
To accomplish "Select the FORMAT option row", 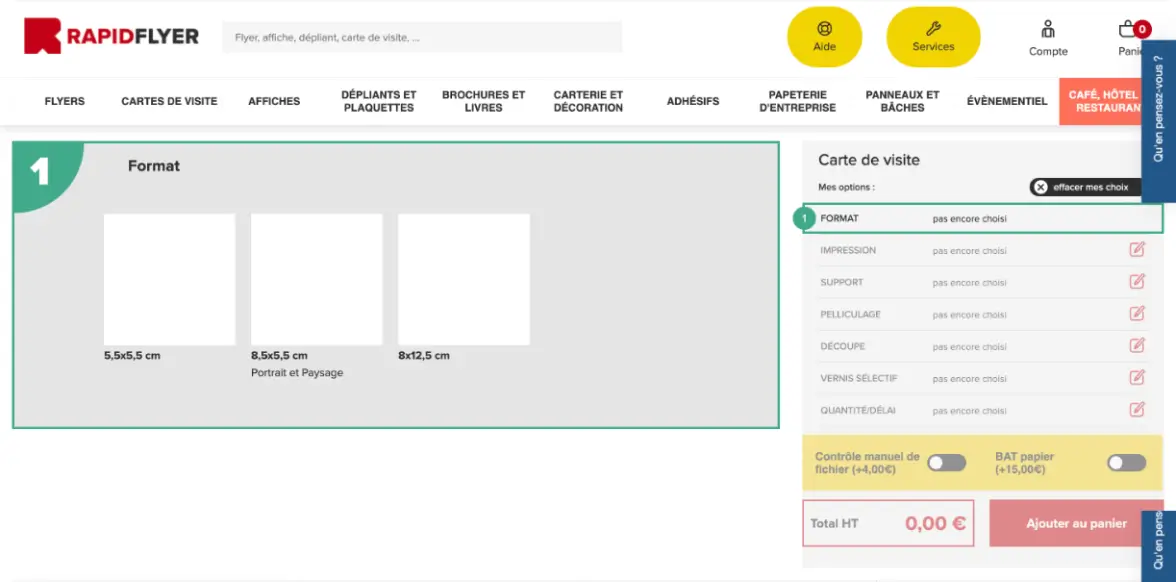I will [x=983, y=218].
